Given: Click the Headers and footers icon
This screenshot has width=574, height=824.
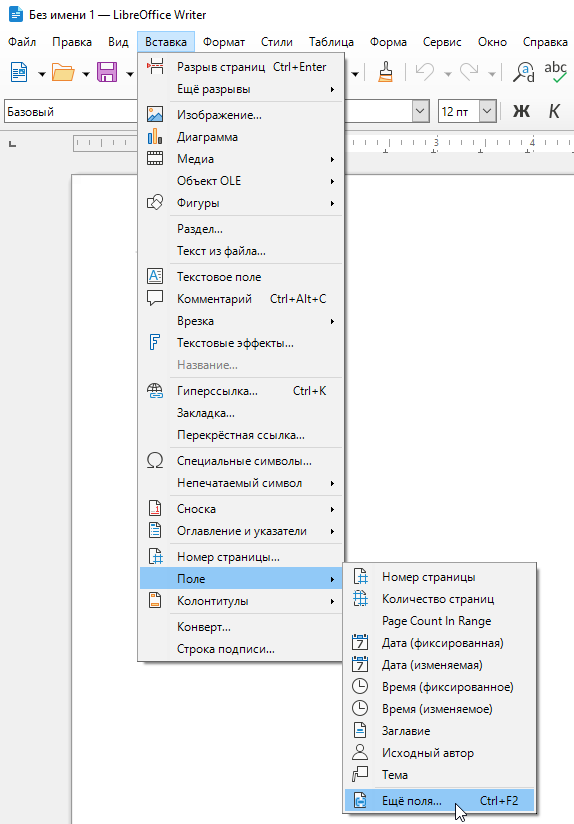Looking at the screenshot, I should (x=155, y=601).
